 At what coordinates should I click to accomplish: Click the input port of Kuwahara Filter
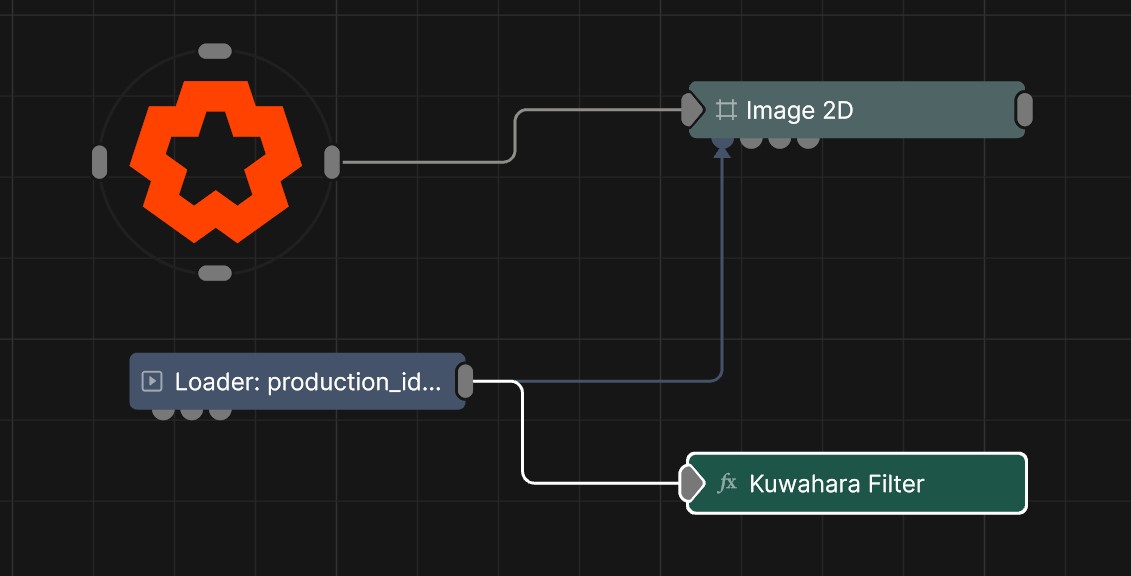[692, 482]
